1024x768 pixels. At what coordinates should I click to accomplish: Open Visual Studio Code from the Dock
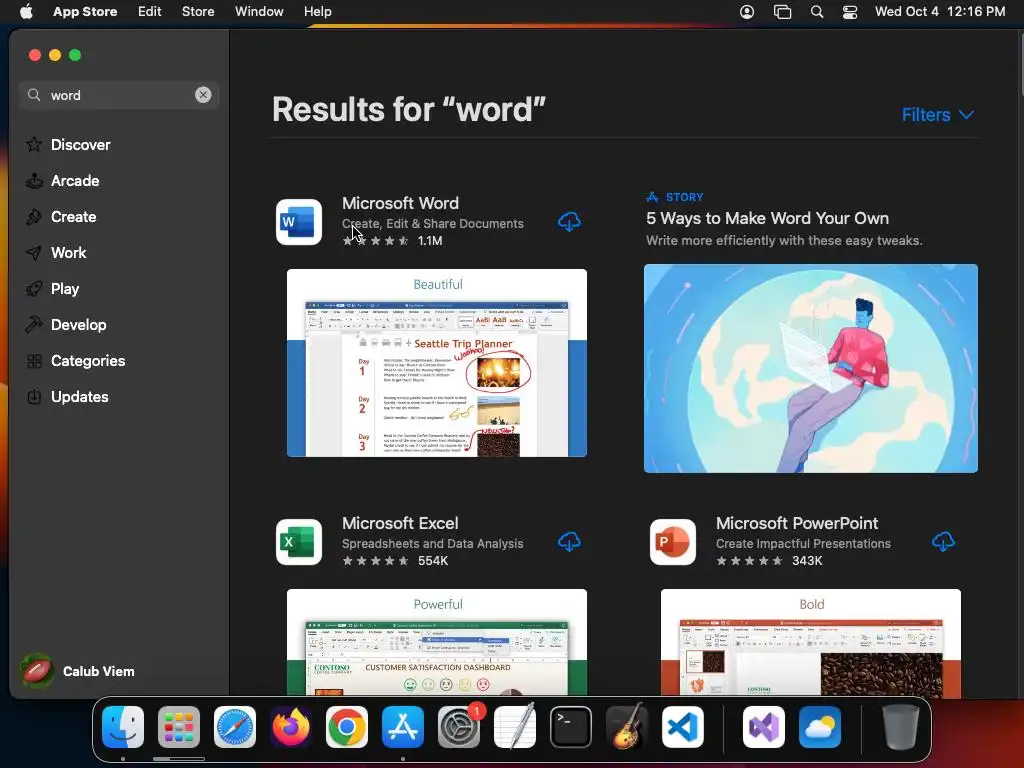[683, 727]
